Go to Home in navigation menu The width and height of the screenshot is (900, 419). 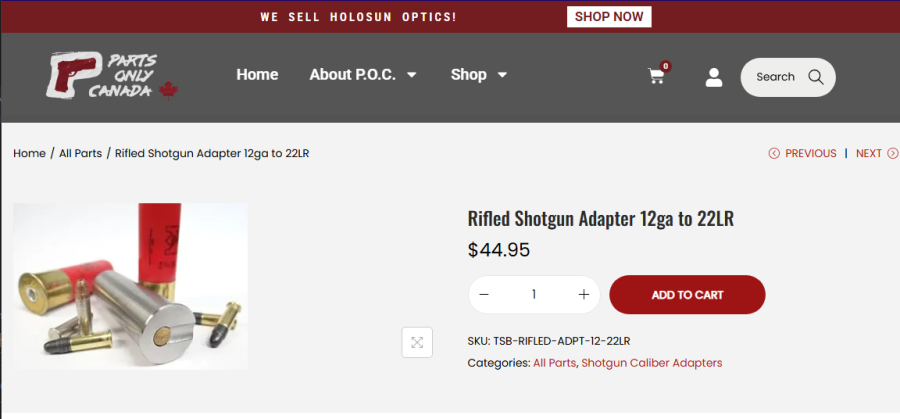257,75
